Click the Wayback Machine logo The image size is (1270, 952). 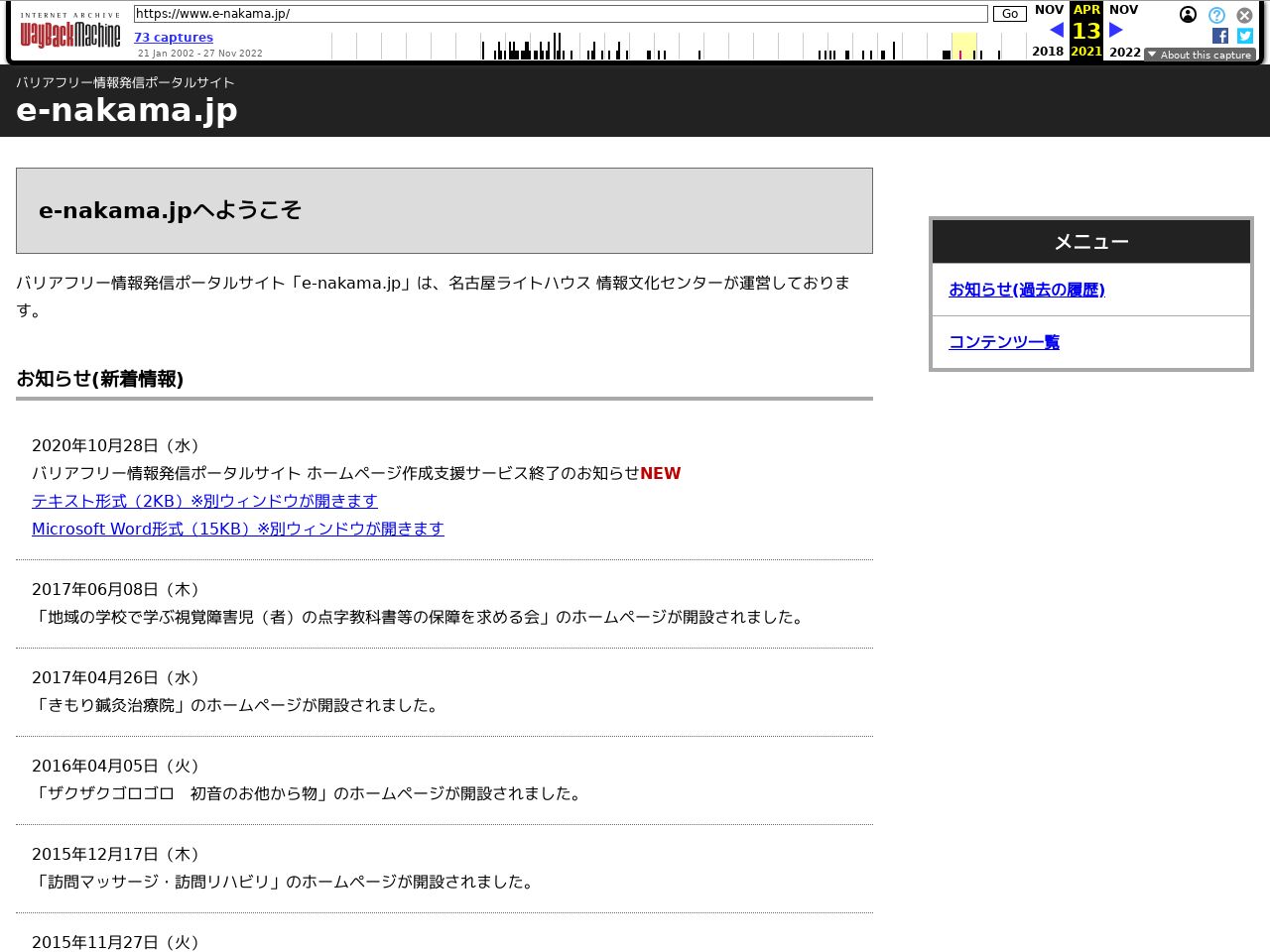(70, 32)
